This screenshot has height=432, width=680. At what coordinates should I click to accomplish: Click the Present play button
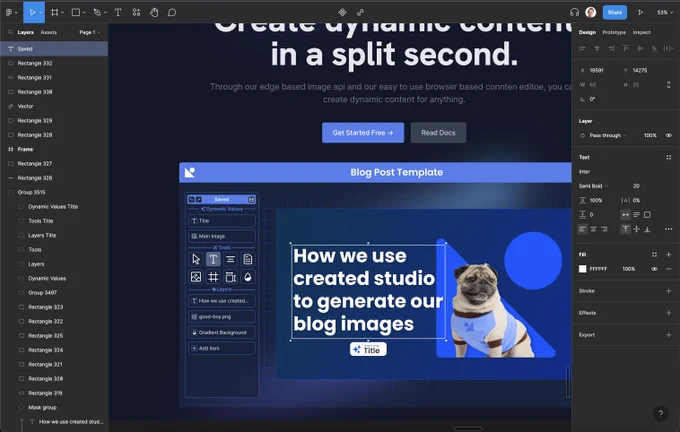pyautogui.click(x=640, y=13)
